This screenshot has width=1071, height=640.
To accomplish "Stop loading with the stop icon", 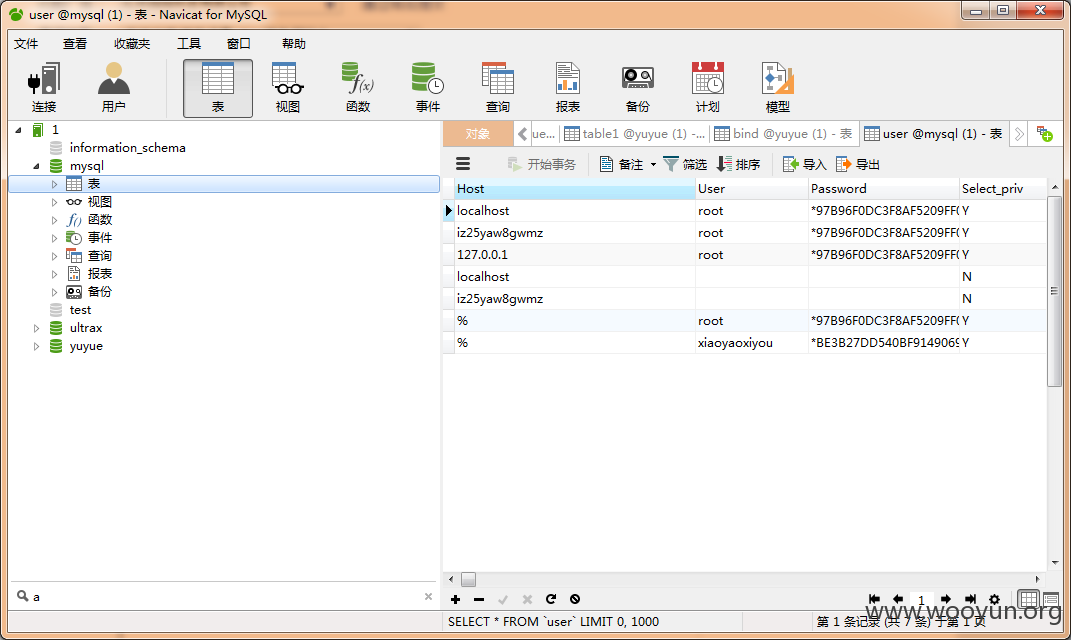I will pos(575,599).
